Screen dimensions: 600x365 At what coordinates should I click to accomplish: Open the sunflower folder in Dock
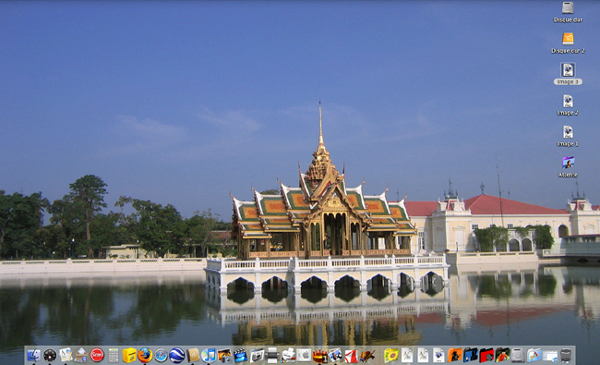(x=391, y=355)
